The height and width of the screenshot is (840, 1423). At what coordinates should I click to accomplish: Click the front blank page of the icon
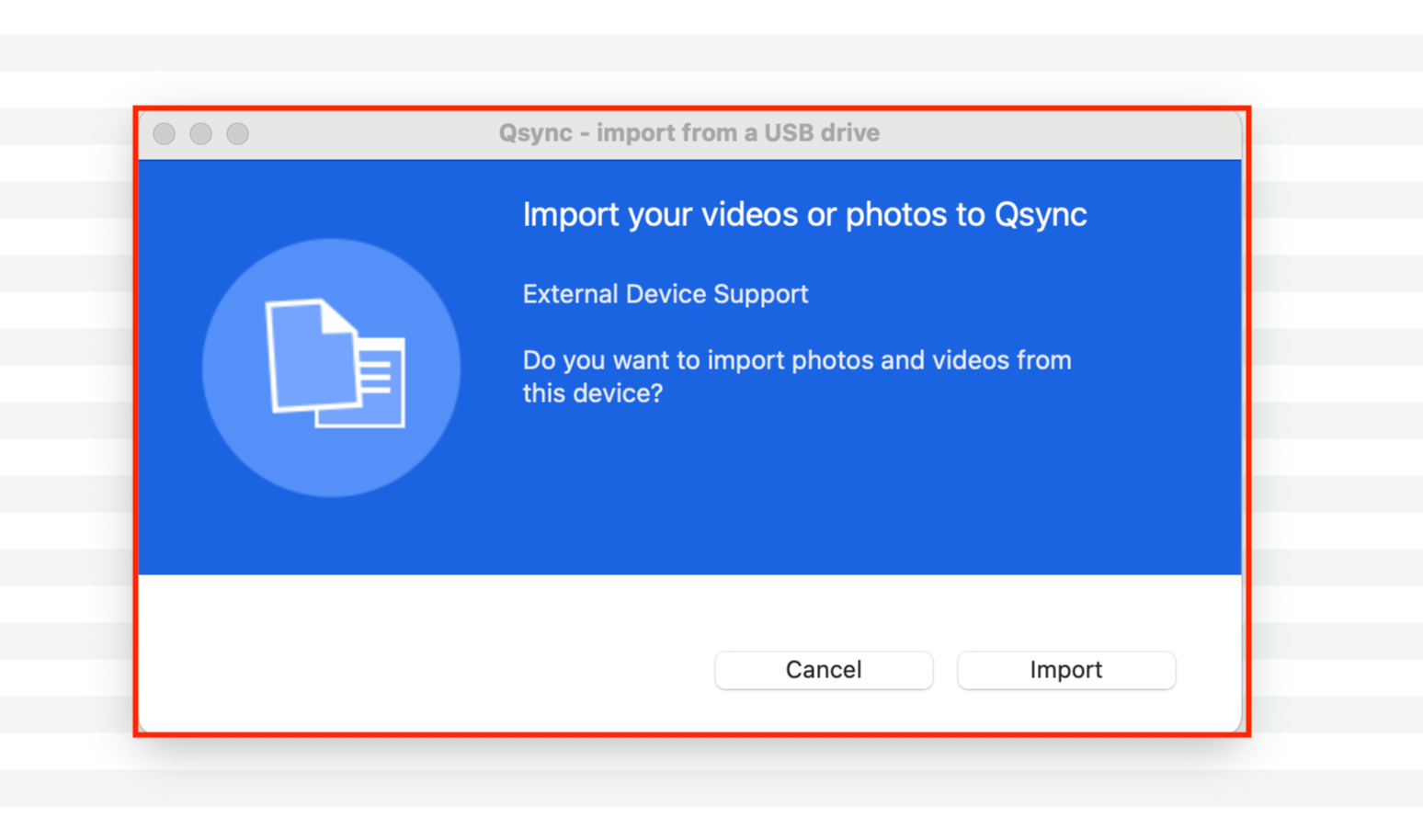[x=307, y=363]
